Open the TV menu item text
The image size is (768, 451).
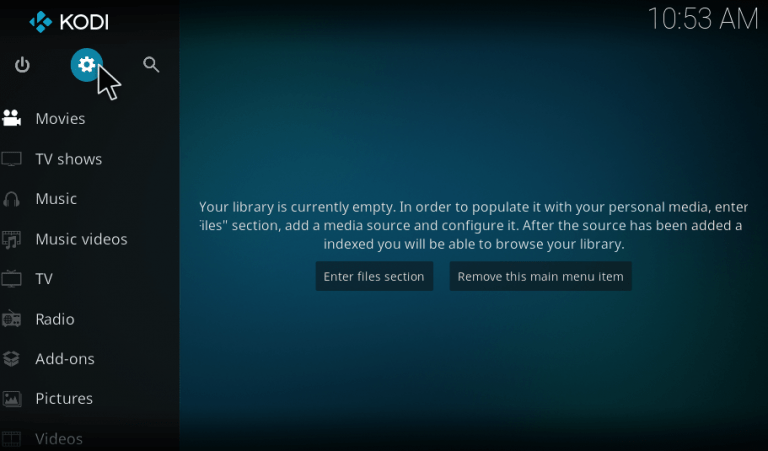pyautogui.click(x=44, y=279)
